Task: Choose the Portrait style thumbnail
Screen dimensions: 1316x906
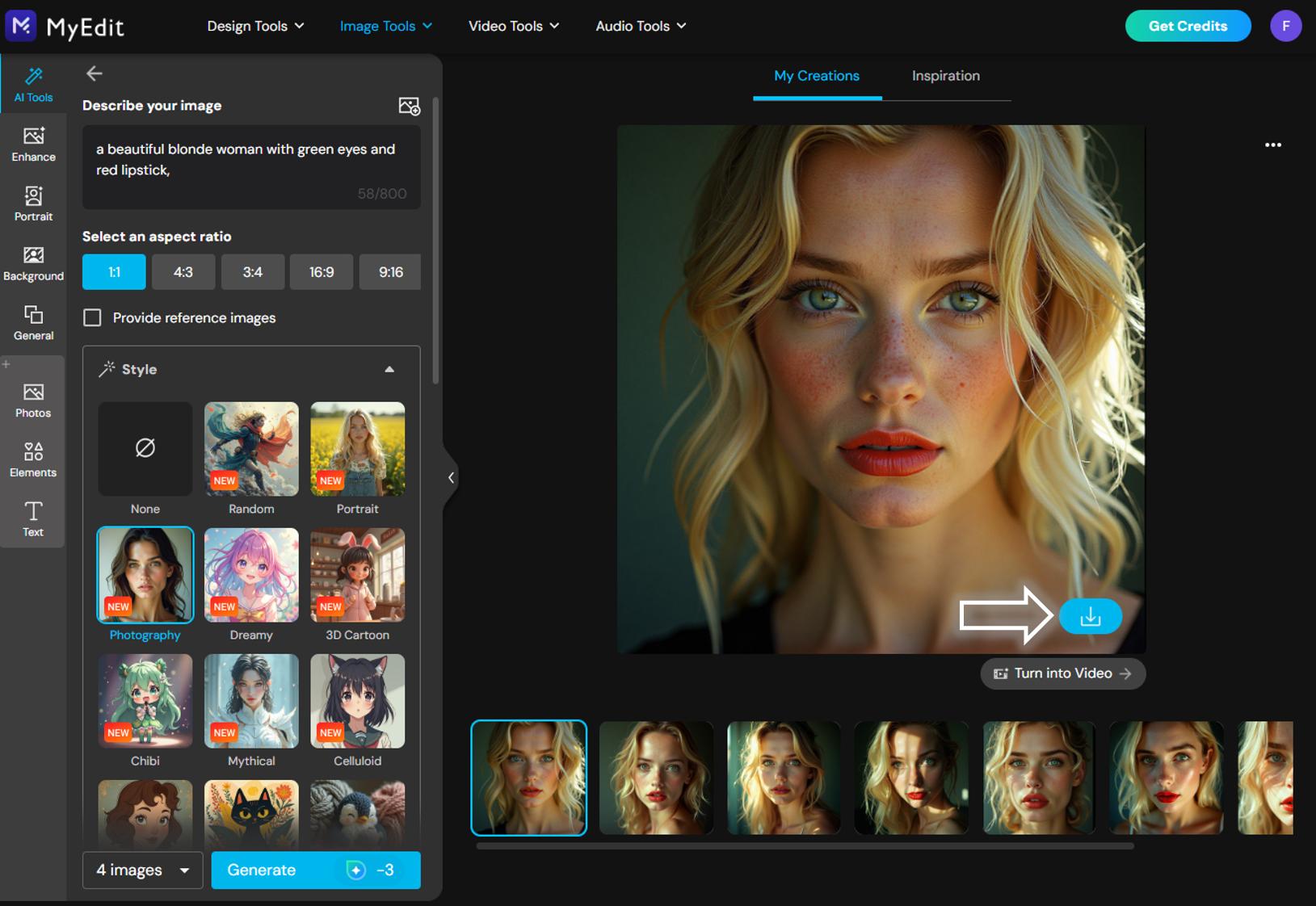Action: click(x=358, y=449)
